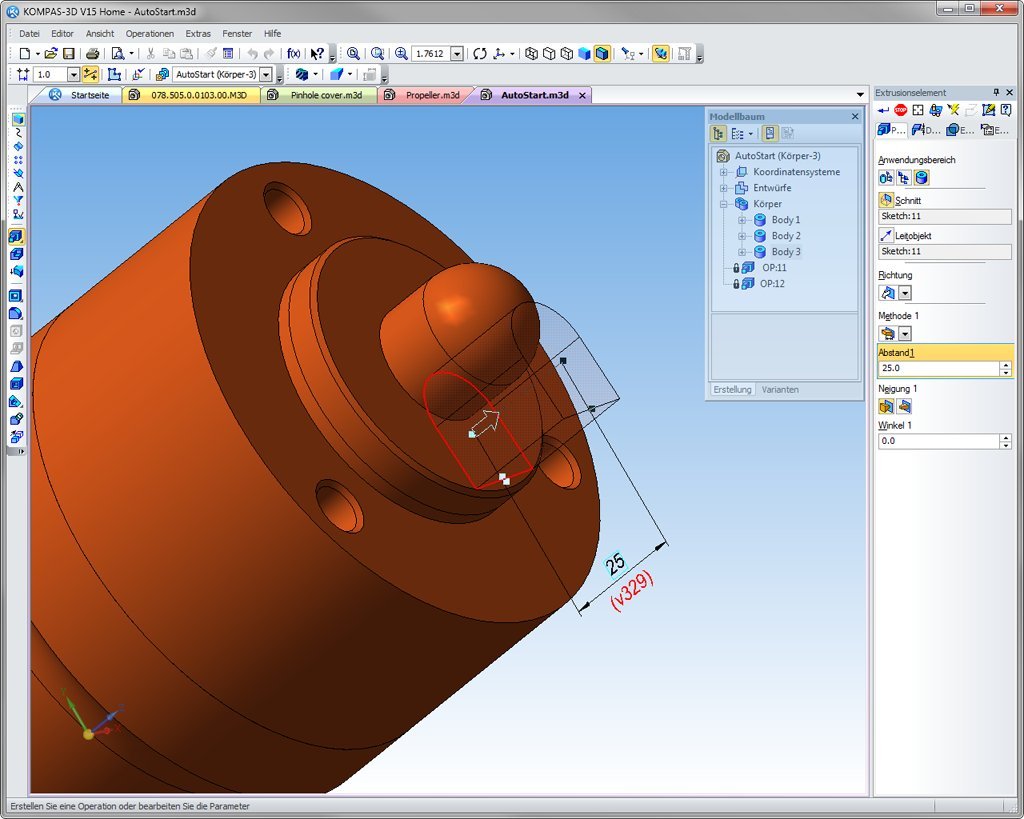This screenshot has height=819, width=1024.
Task: Toggle shaded with edges display mode
Action: click(602, 54)
